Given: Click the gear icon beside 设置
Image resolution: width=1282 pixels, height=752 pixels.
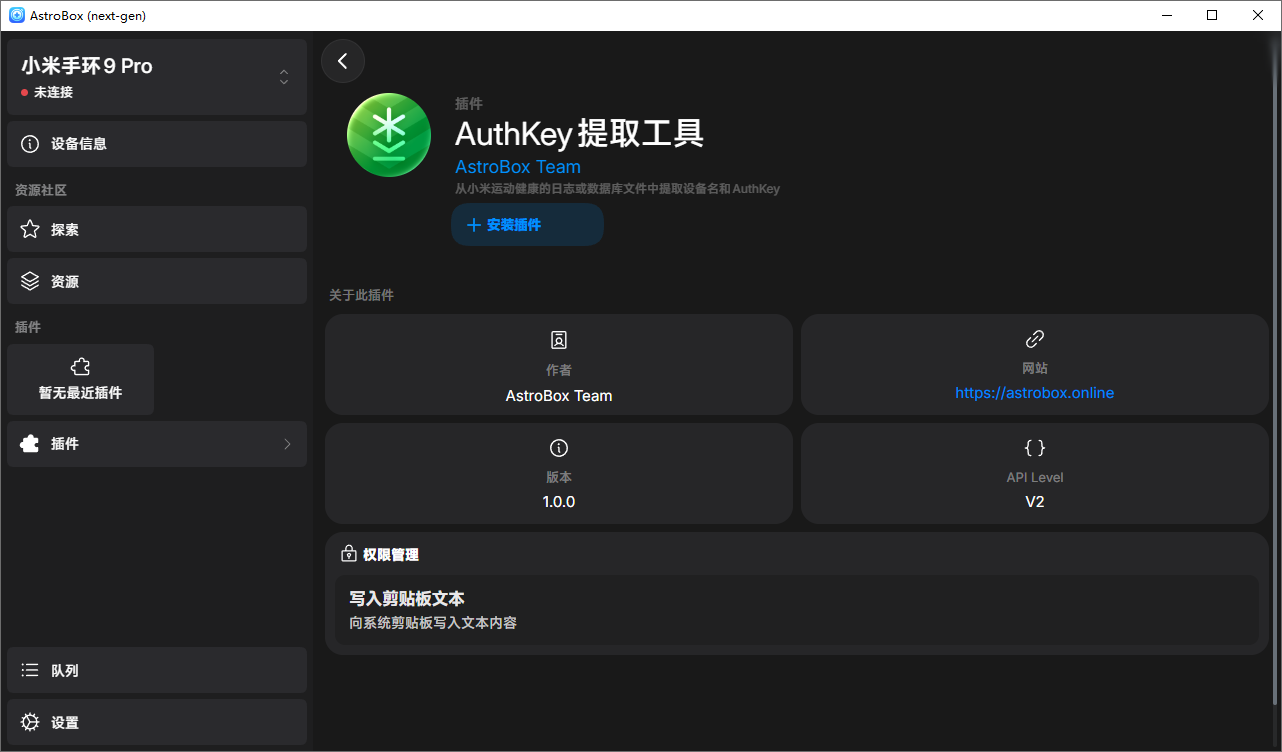Looking at the screenshot, I should click(30, 722).
